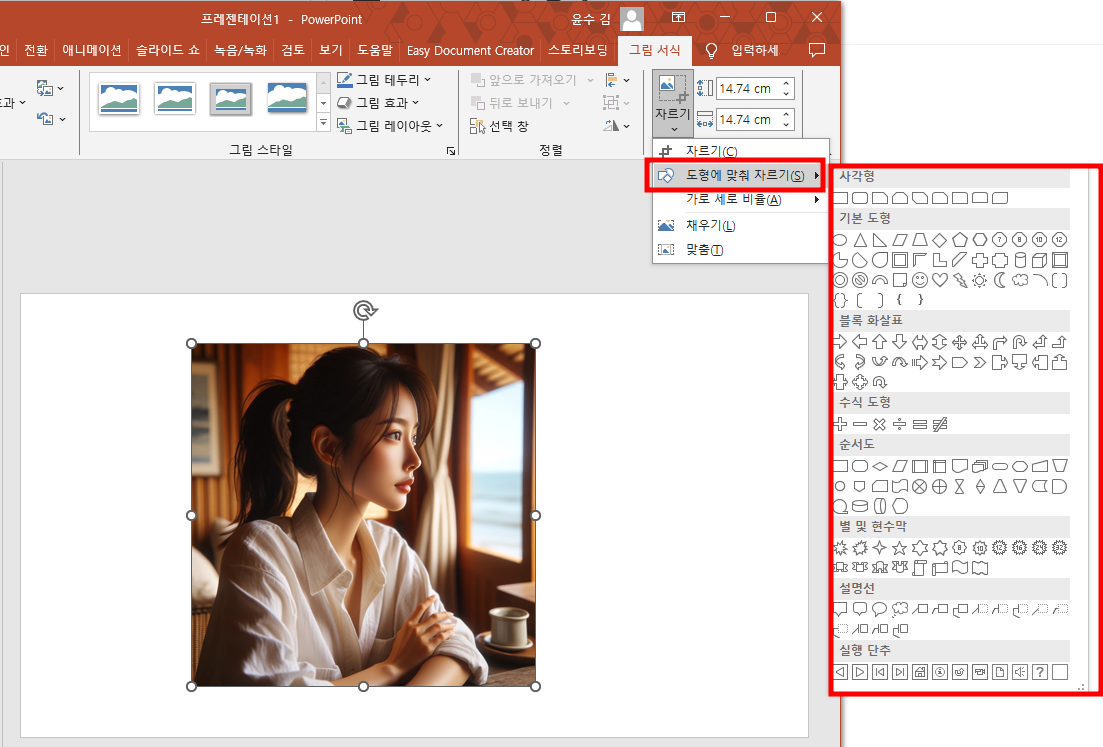
Task: Pick the lightning bolt shape
Action: coord(962,279)
